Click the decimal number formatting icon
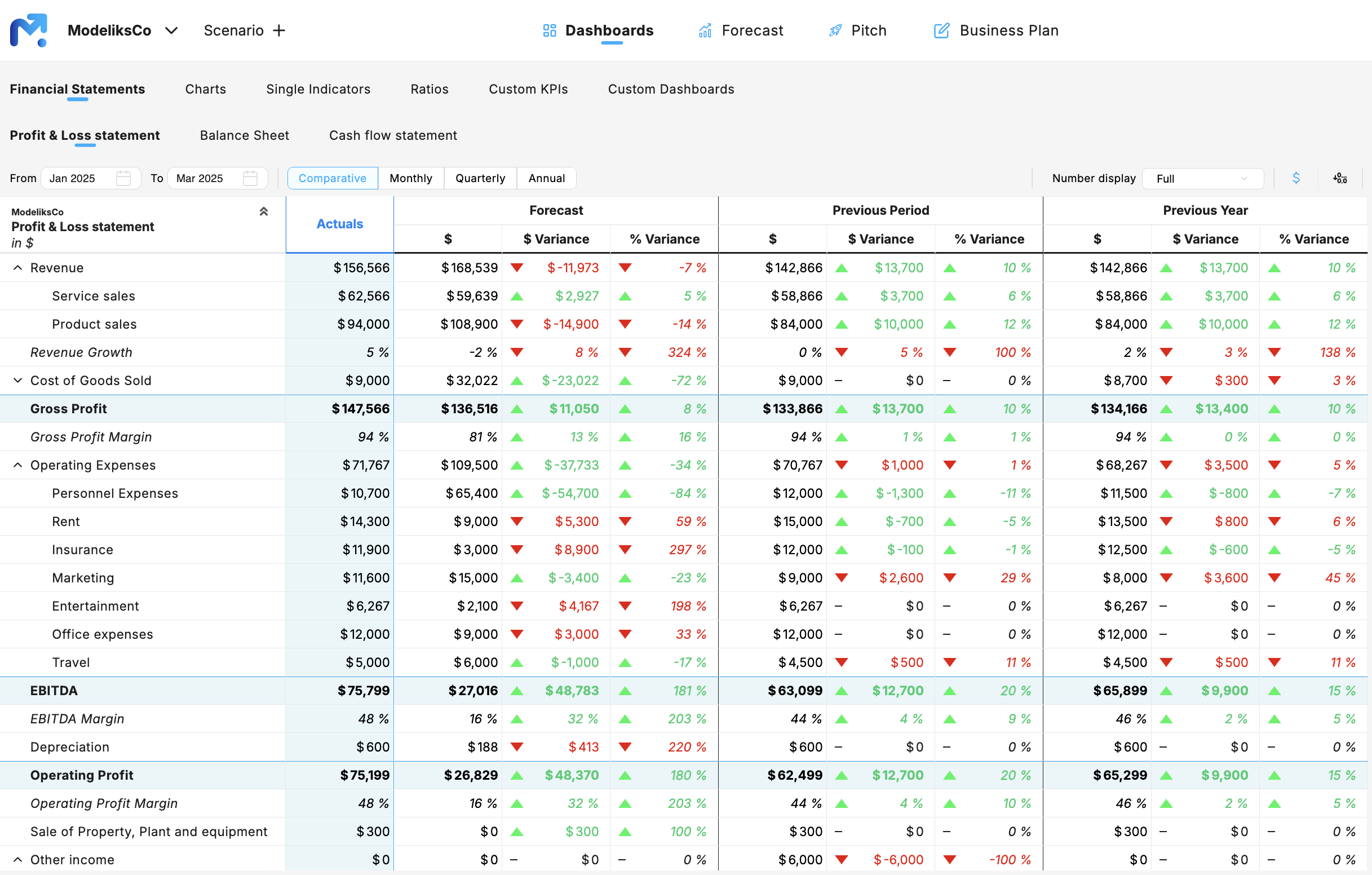1372x875 pixels. coord(1340,178)
